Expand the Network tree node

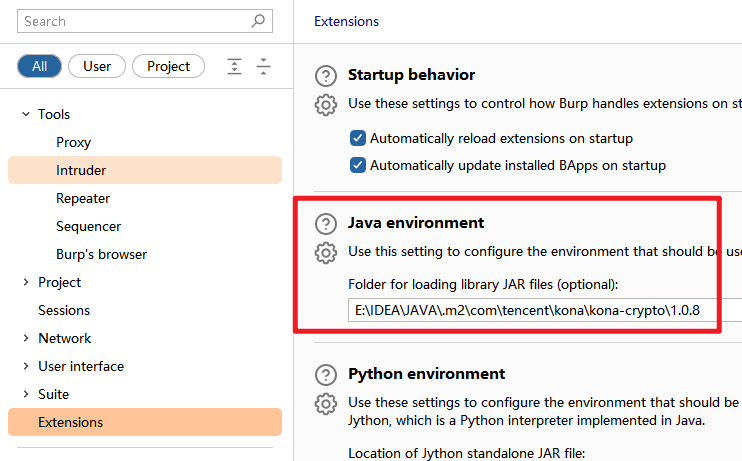coord(26,338)
